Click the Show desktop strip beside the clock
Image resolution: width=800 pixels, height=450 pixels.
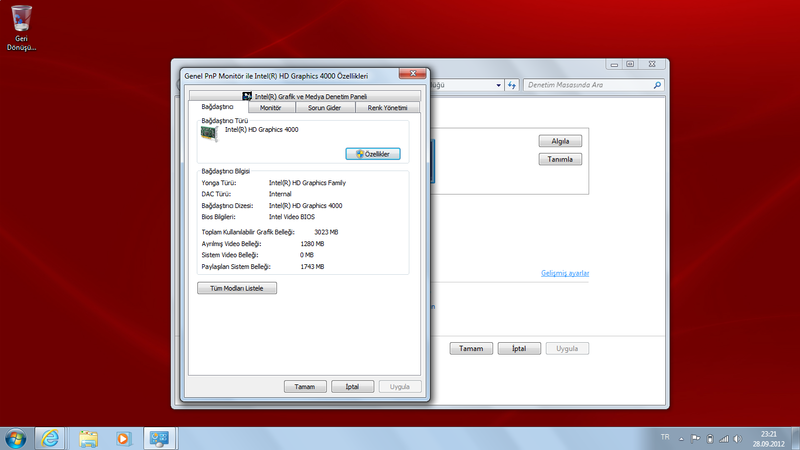(796, 438)
